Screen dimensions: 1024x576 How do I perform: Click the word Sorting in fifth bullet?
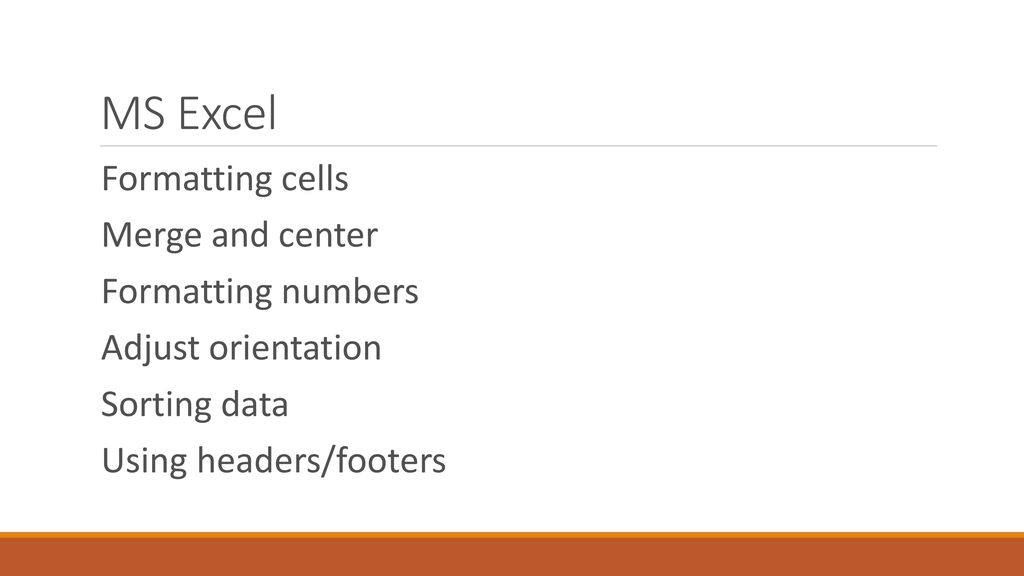coord(156,405)
